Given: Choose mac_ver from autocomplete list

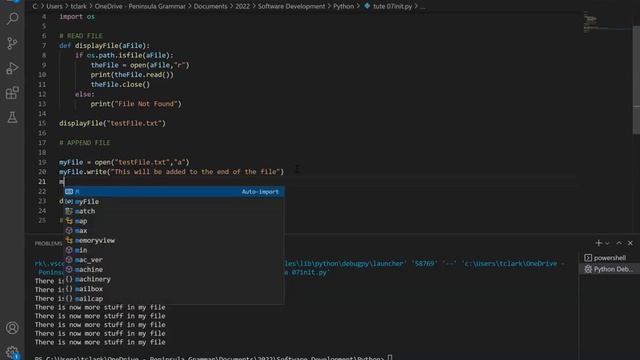Looking at the screenshot, I should 174,260.
